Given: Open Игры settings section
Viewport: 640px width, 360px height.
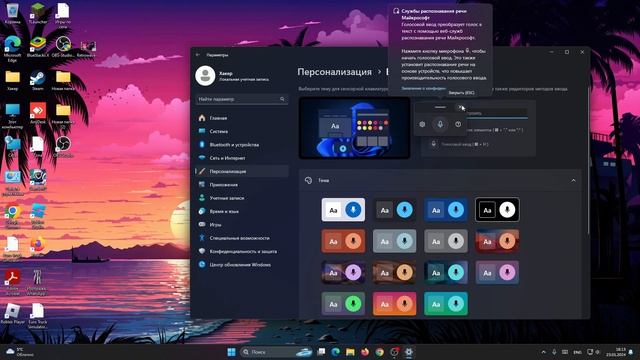Looking at the screenshot, I should [242, 224].
